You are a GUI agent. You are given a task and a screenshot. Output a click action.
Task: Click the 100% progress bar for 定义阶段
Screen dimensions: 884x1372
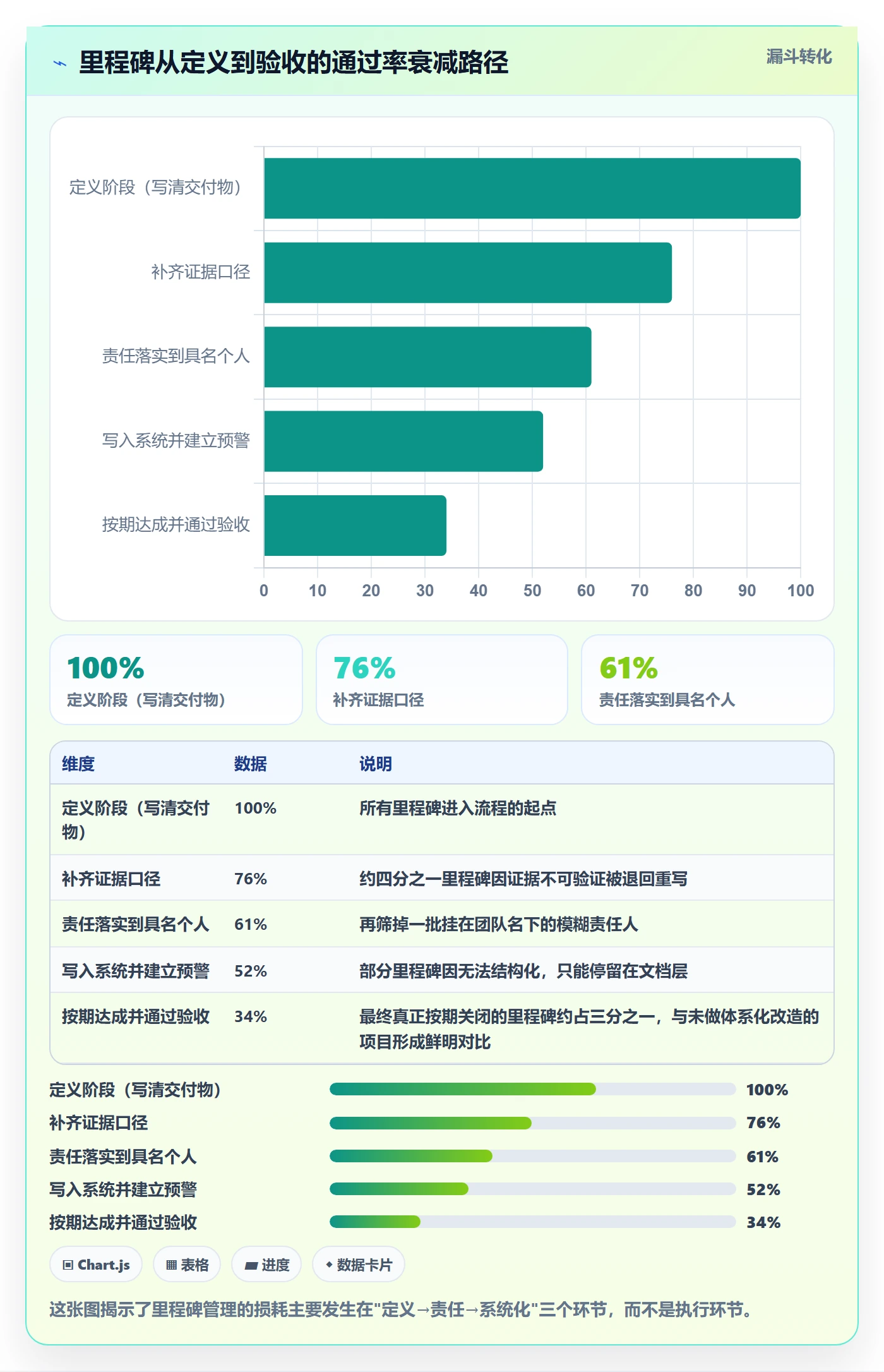pyautogui.click(x=533, y=1089)
